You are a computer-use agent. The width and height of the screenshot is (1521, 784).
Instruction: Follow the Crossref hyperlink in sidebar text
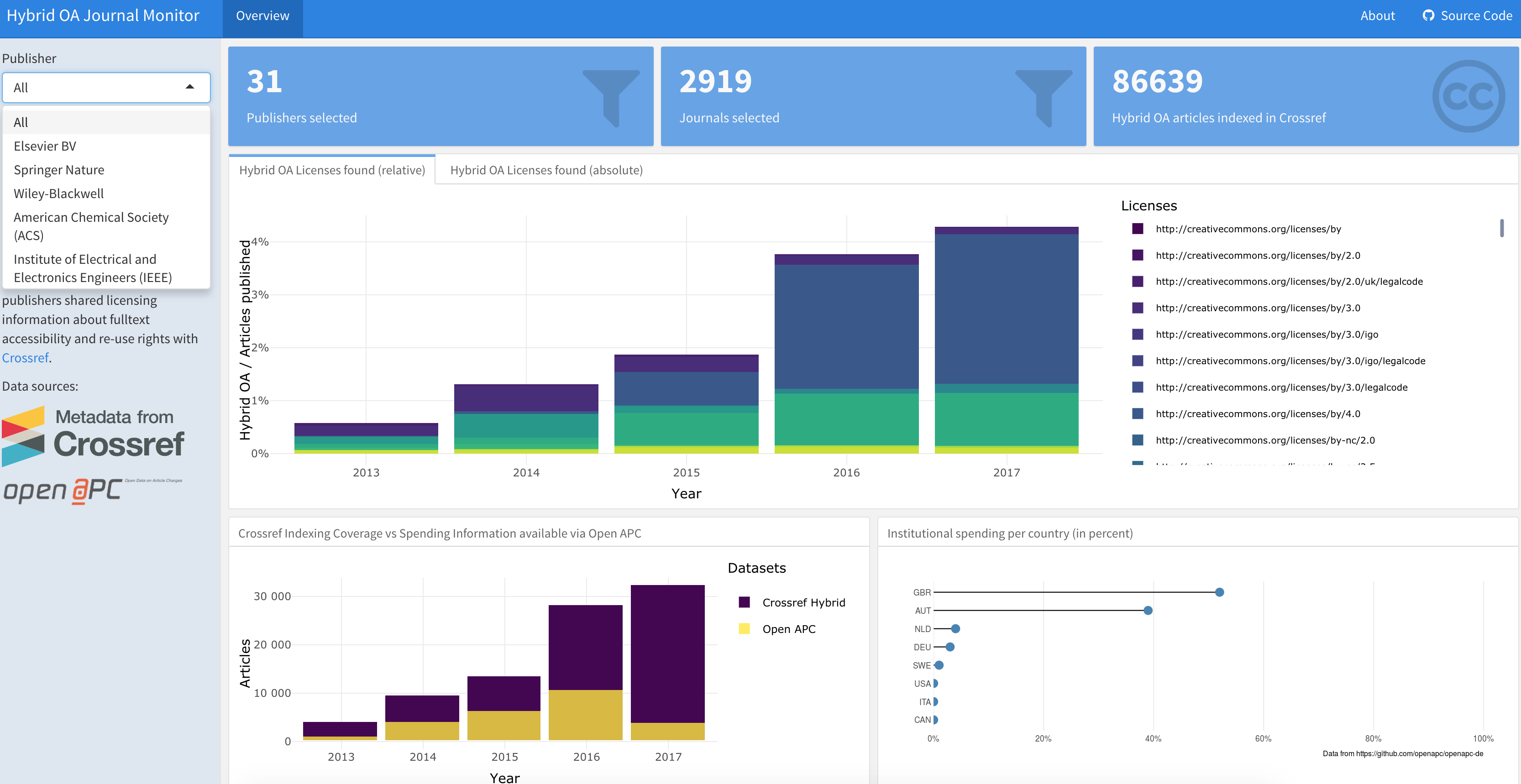[x=25, y=358]
